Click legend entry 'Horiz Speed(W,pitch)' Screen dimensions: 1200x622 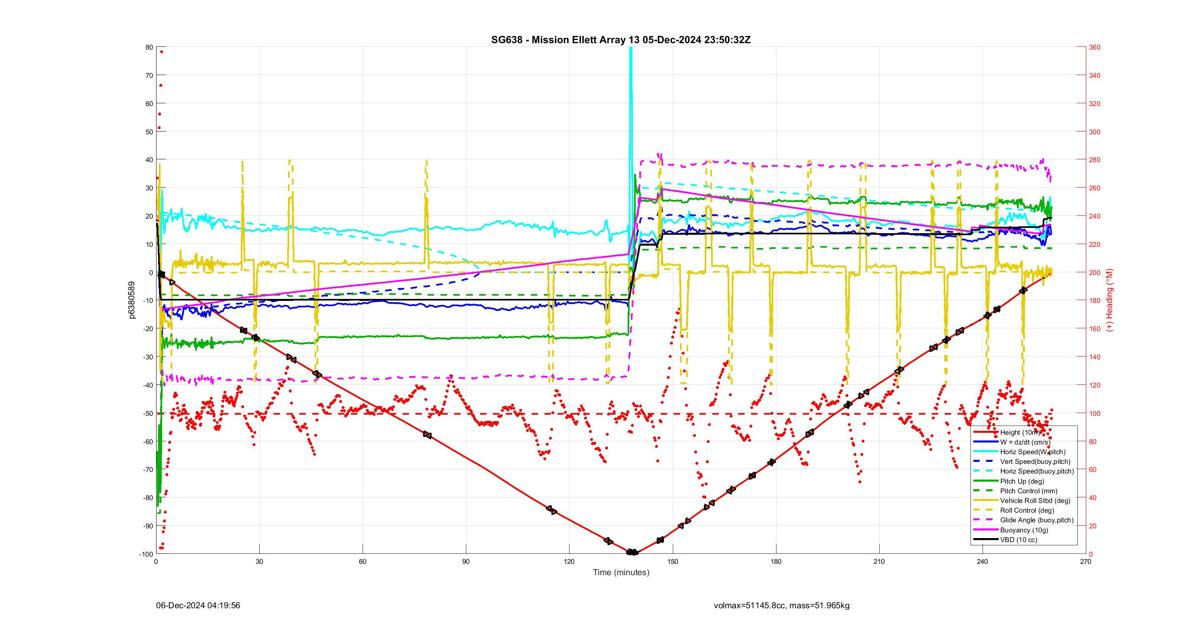click(x=1033, y=452)
